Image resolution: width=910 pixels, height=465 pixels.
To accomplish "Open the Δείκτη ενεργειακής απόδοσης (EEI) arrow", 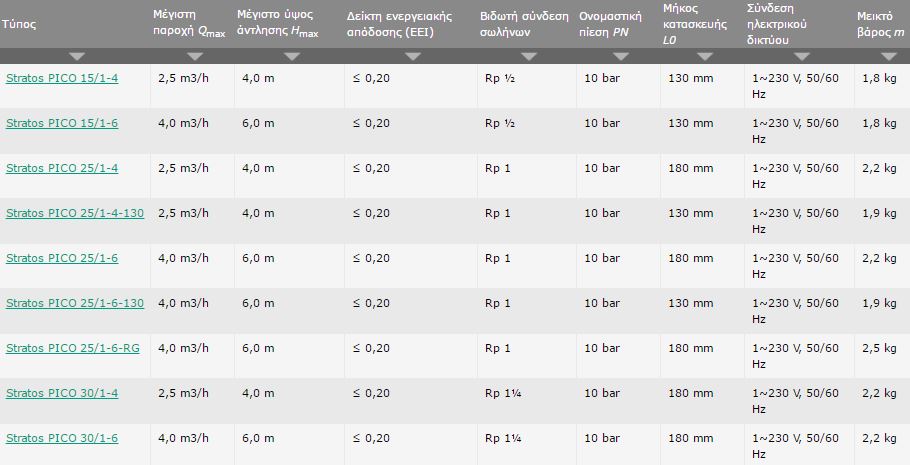I will [412, 57].
